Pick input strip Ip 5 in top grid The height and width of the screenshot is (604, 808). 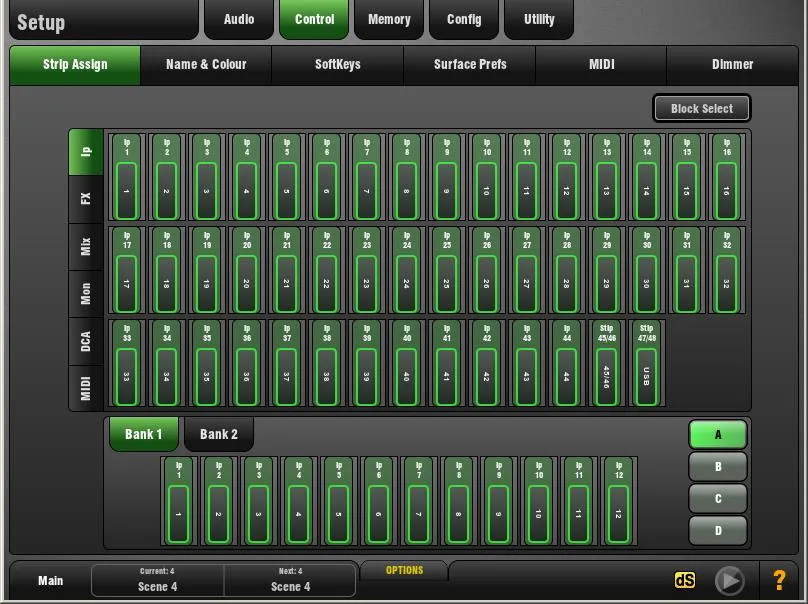(x=287, y=177)
